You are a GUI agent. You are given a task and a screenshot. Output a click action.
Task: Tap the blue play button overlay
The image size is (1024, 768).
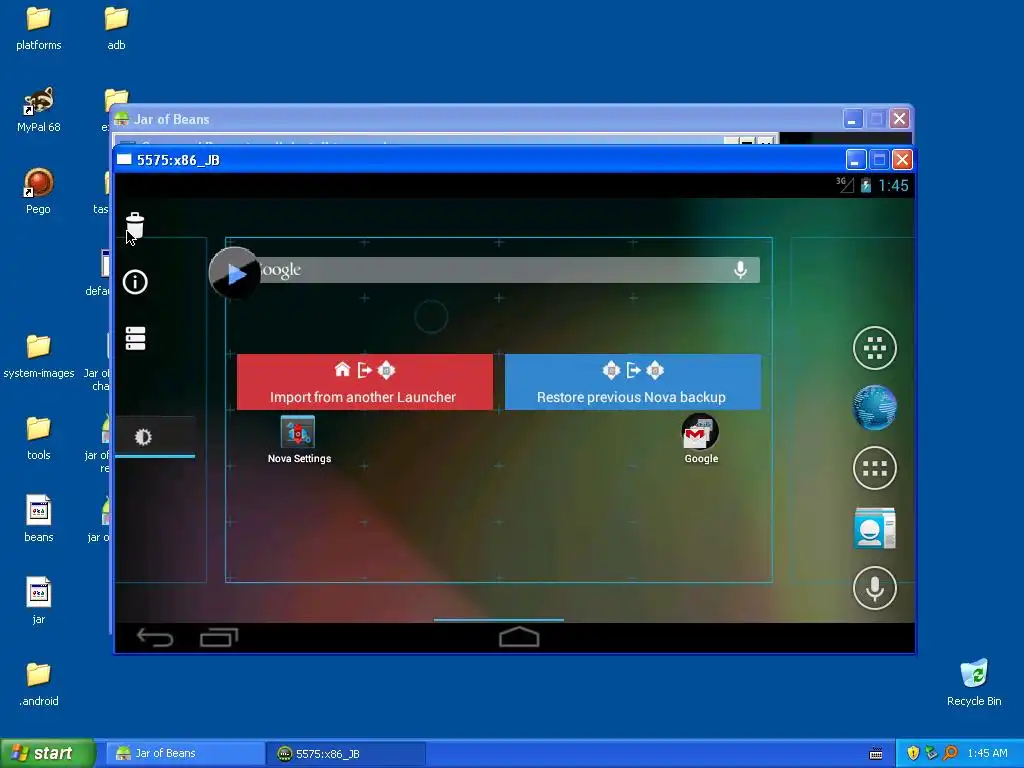tap(235, 273)
